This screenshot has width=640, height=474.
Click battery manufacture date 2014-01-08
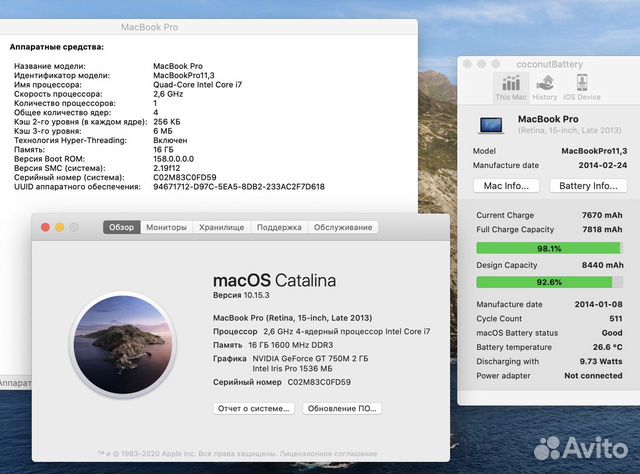tap(599, 304)
